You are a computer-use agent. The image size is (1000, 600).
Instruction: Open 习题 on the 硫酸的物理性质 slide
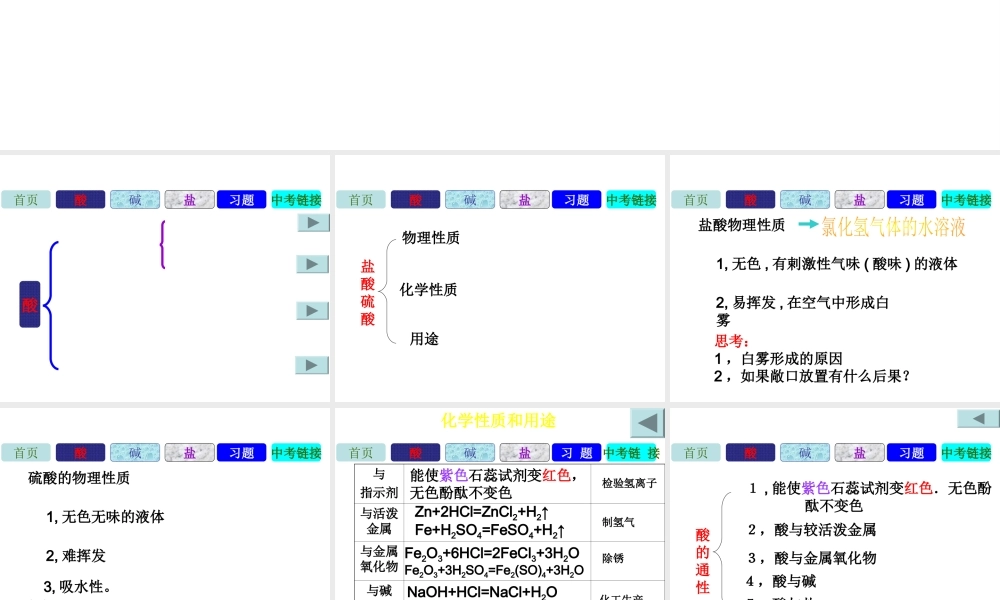[x=242, y=453]
